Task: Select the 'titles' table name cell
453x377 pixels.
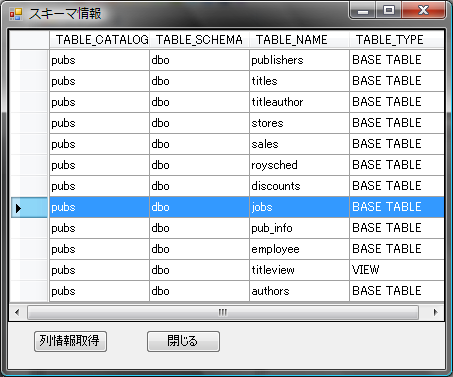Action: pos(299,81)
